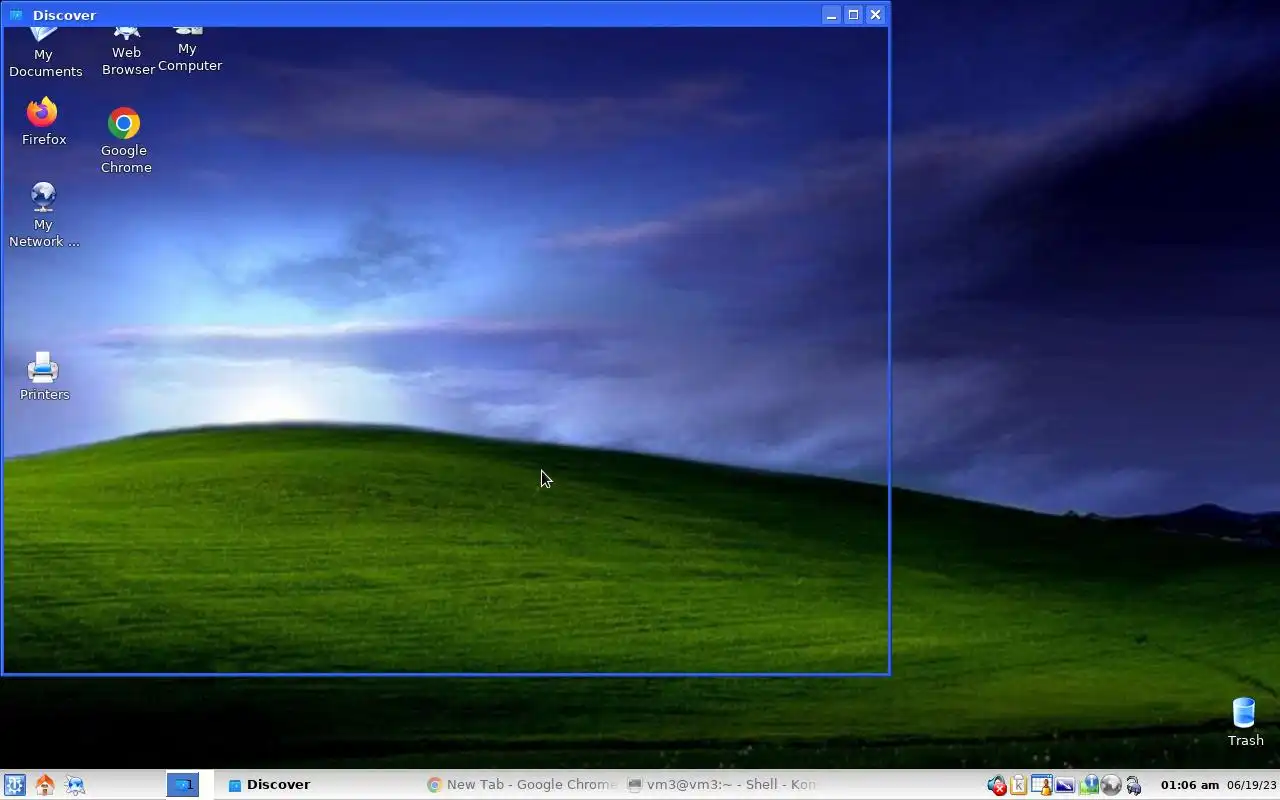Click the muted volume tray icon
The image size is (1280, 800).
(x=996, y=786)
